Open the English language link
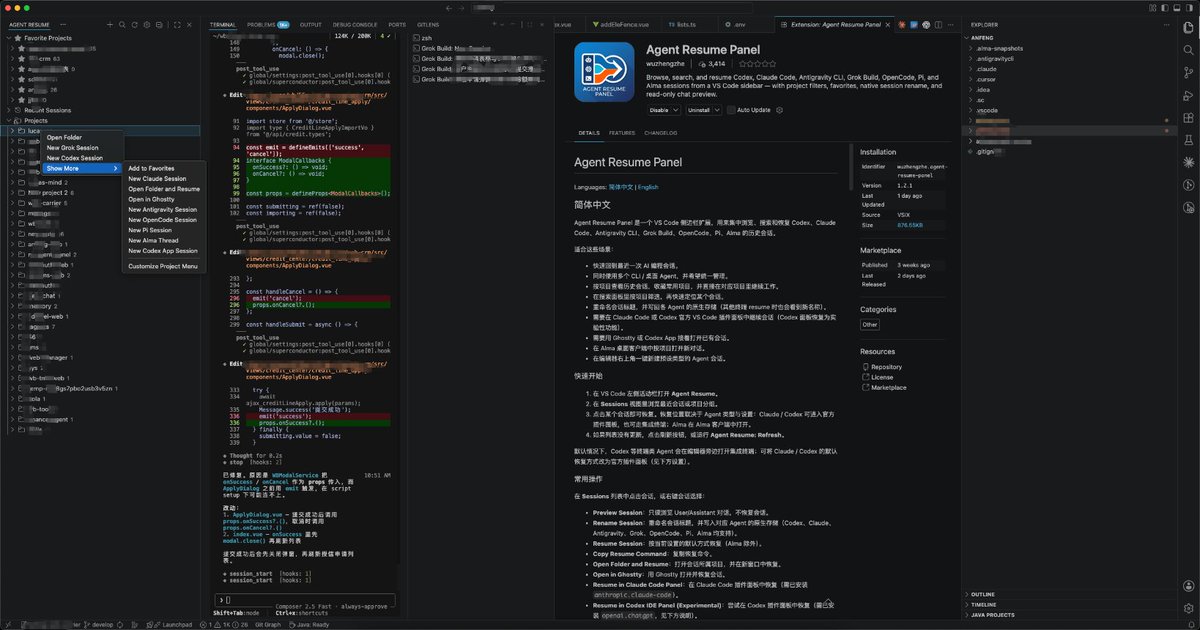 [x=648, y=187]
